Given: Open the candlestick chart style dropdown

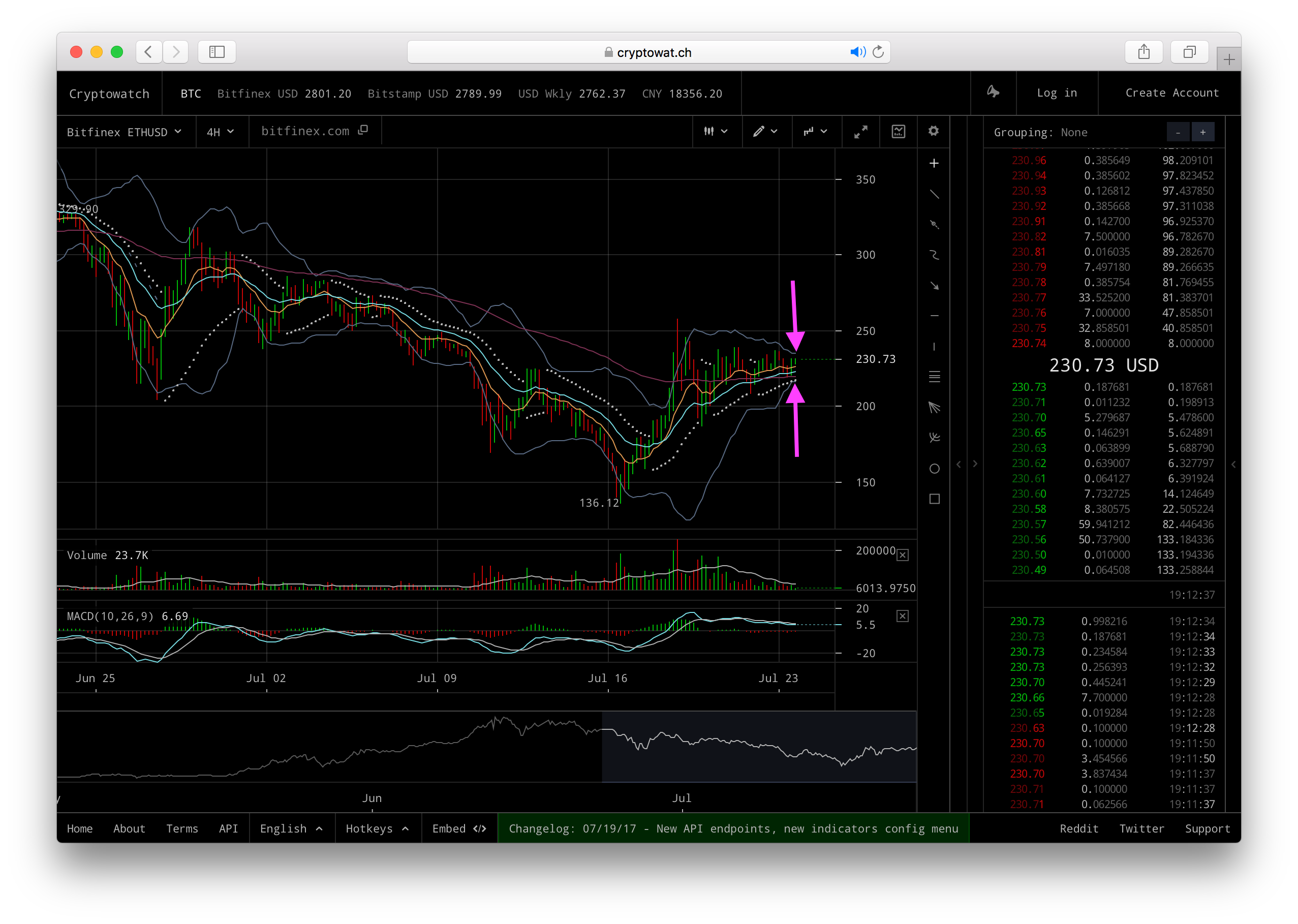Looking at the screenshot, I should (x=716, y=132).
